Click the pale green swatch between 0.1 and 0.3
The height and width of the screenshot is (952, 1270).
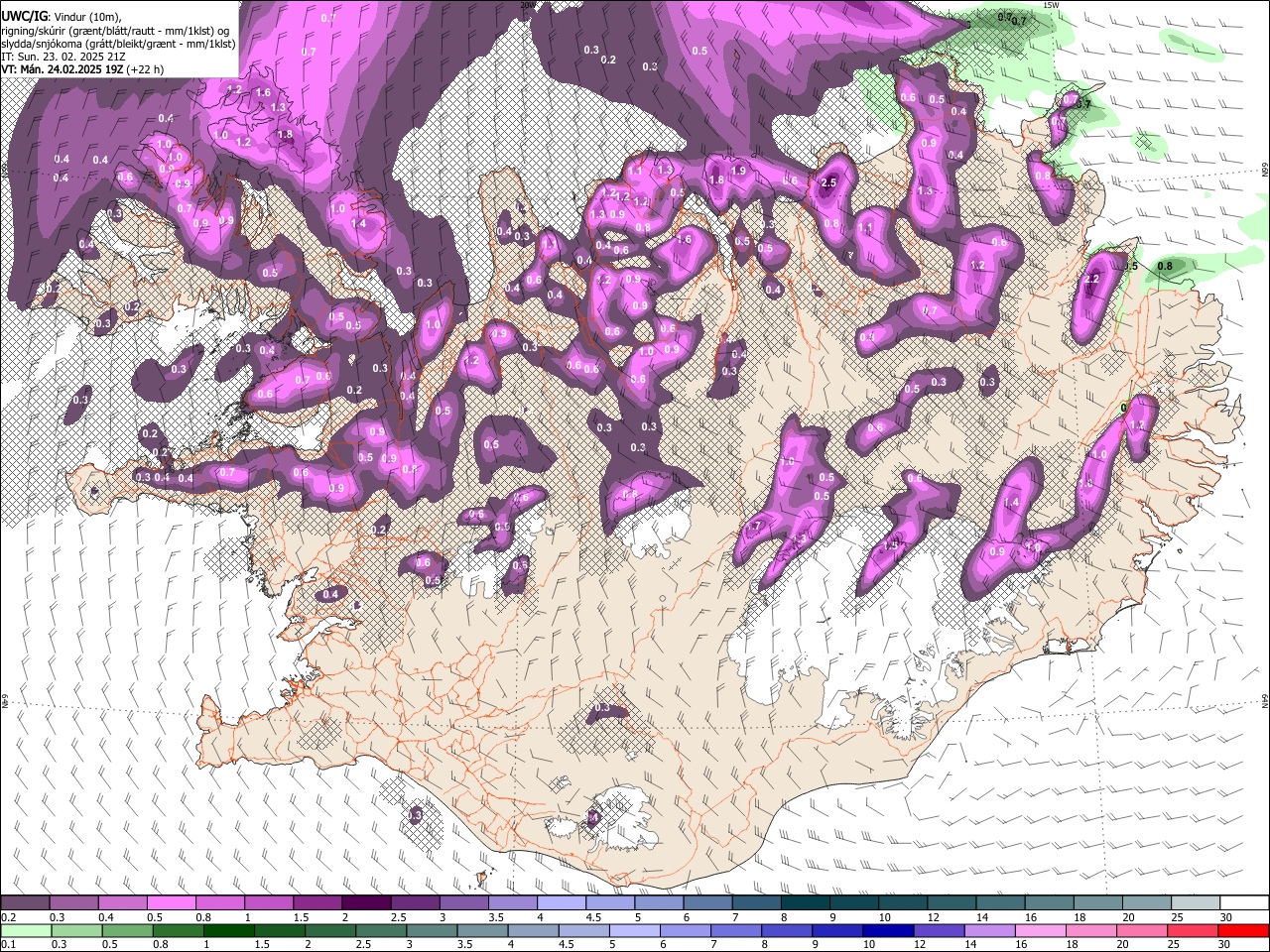[25, 931]
